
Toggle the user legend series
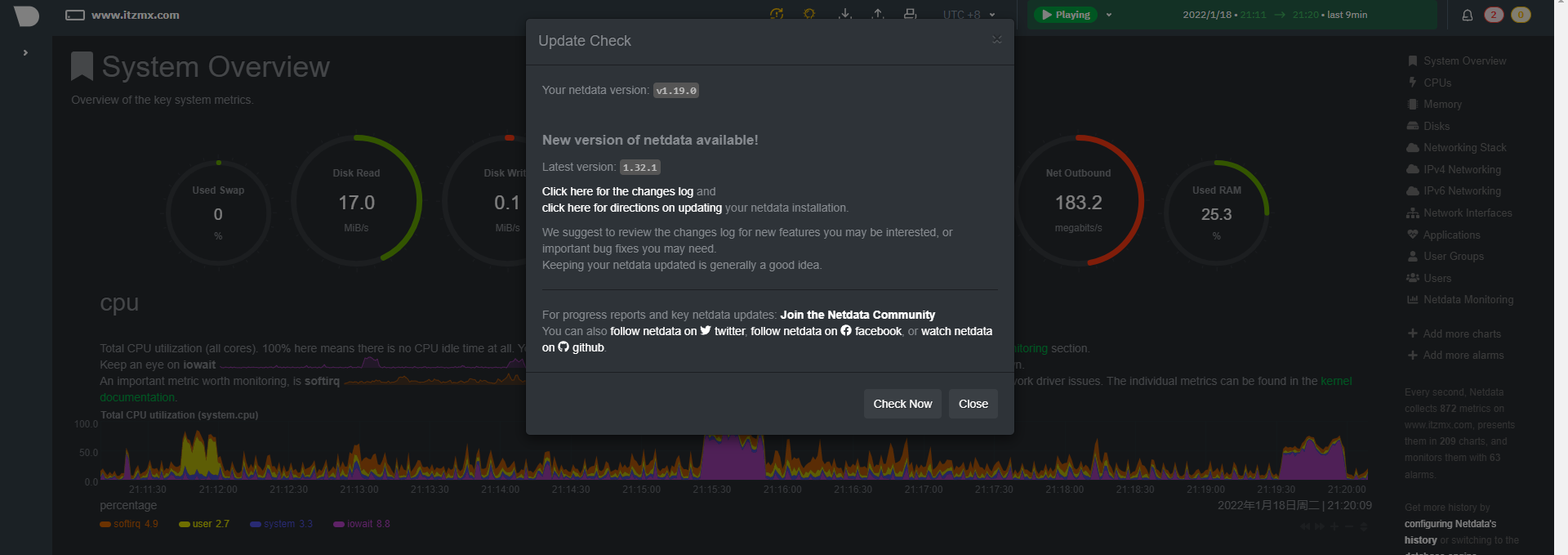[204, 524]
